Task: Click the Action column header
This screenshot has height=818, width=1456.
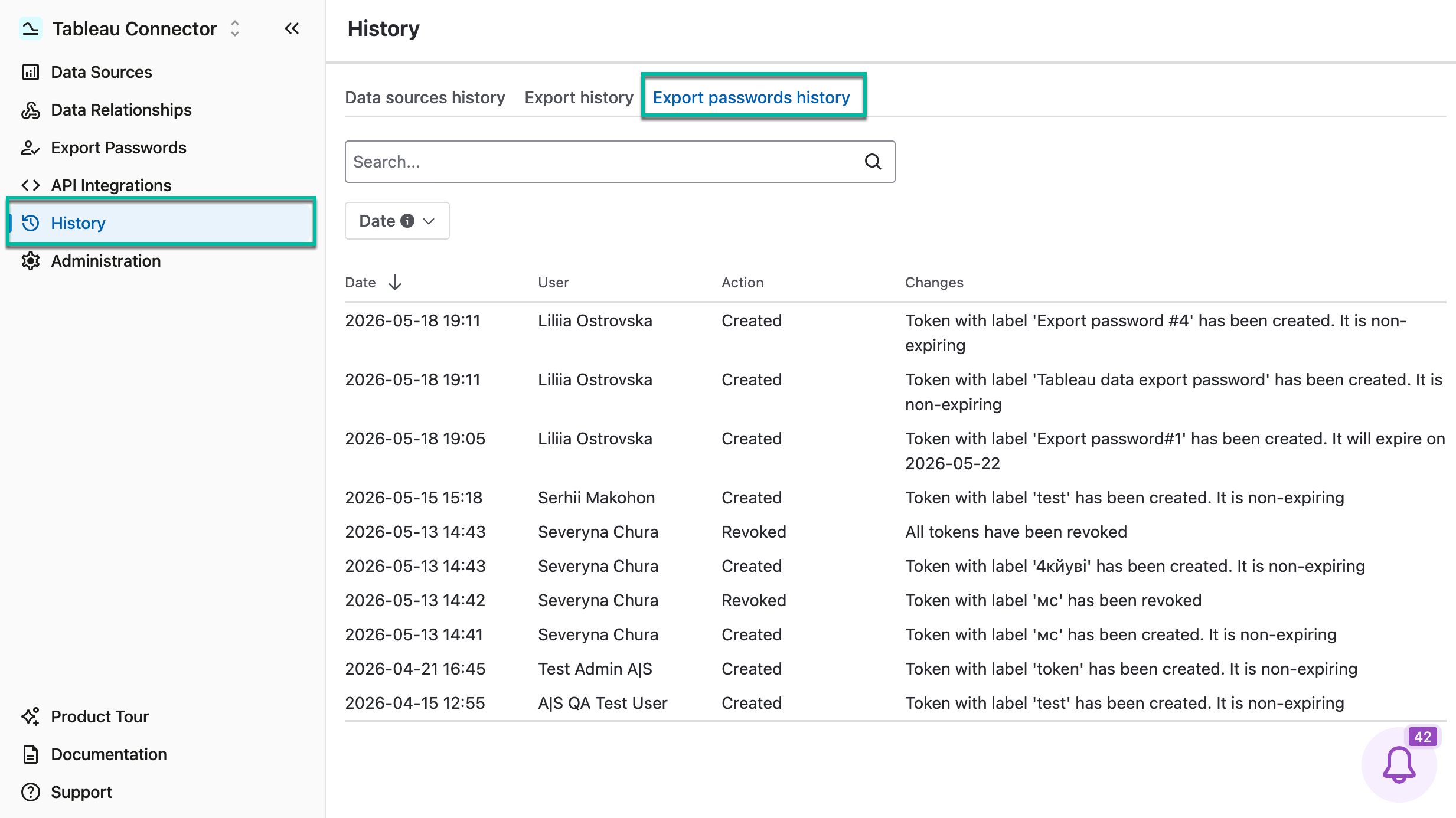Action: (742, 283)
